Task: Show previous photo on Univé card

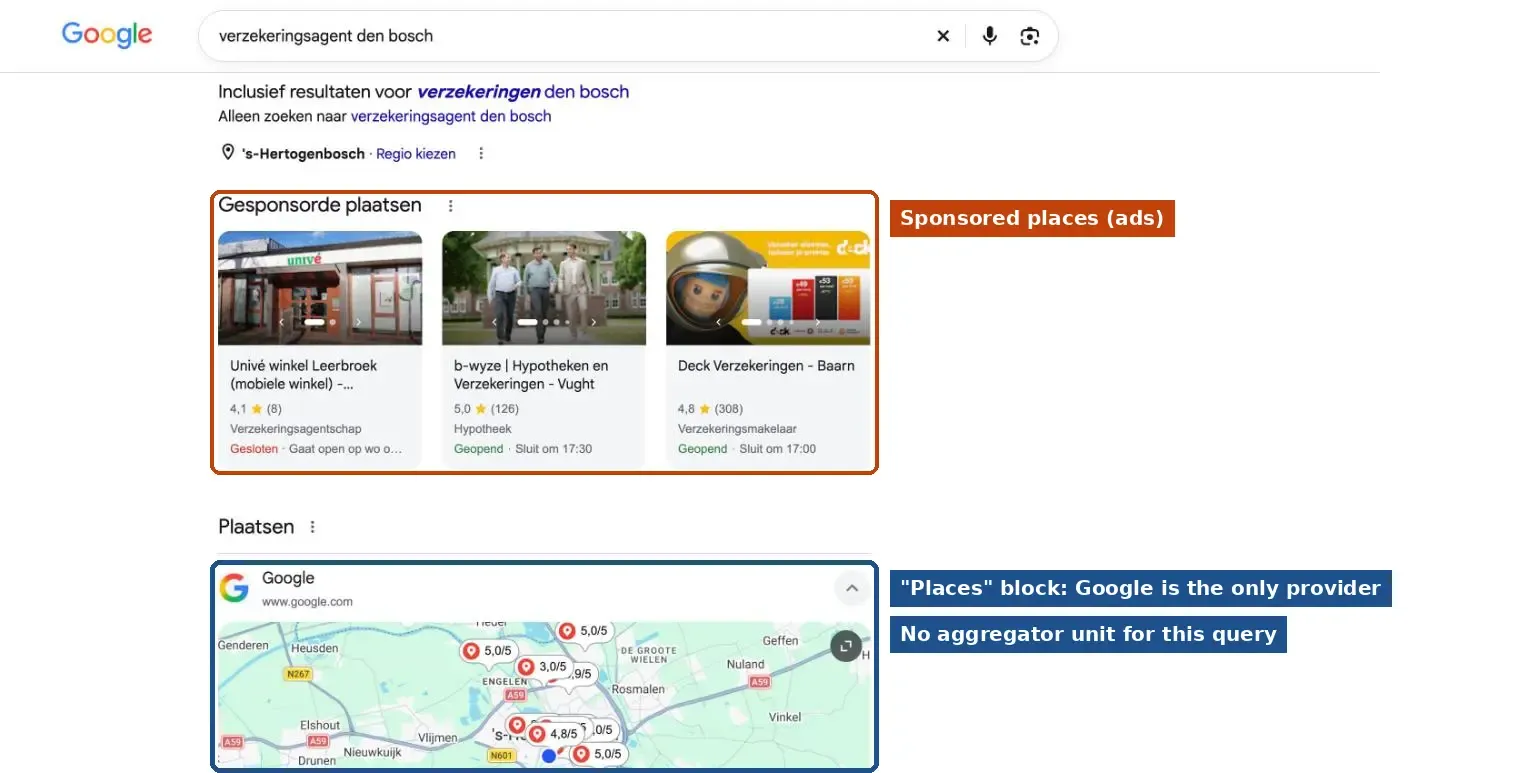Action: click(282, 322)
